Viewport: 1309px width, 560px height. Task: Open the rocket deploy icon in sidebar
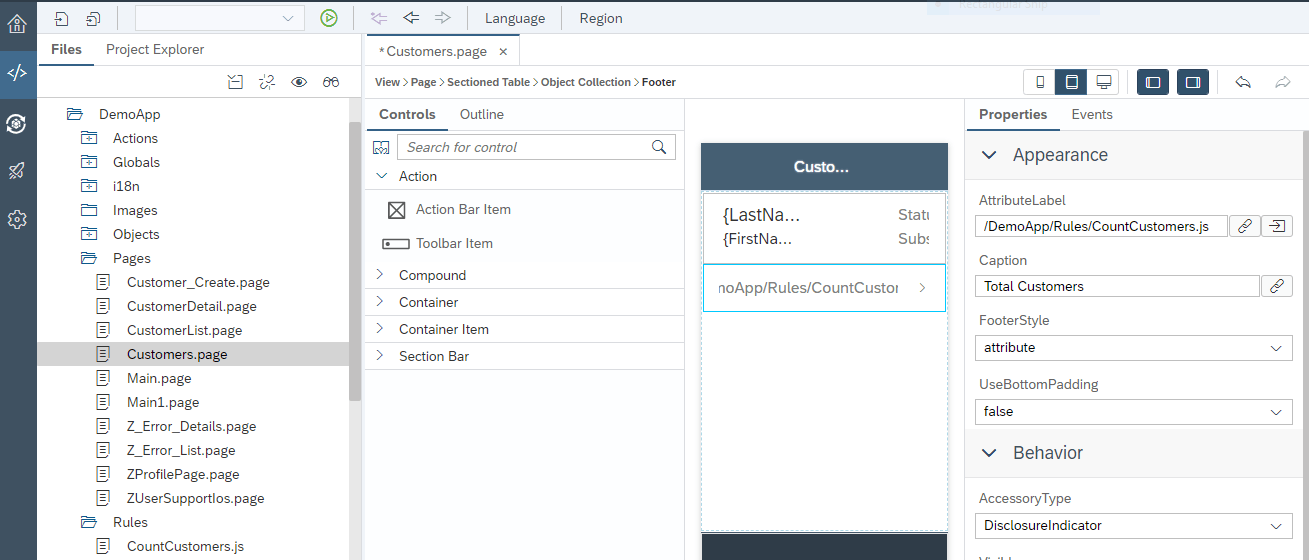(x=17, y=171)
